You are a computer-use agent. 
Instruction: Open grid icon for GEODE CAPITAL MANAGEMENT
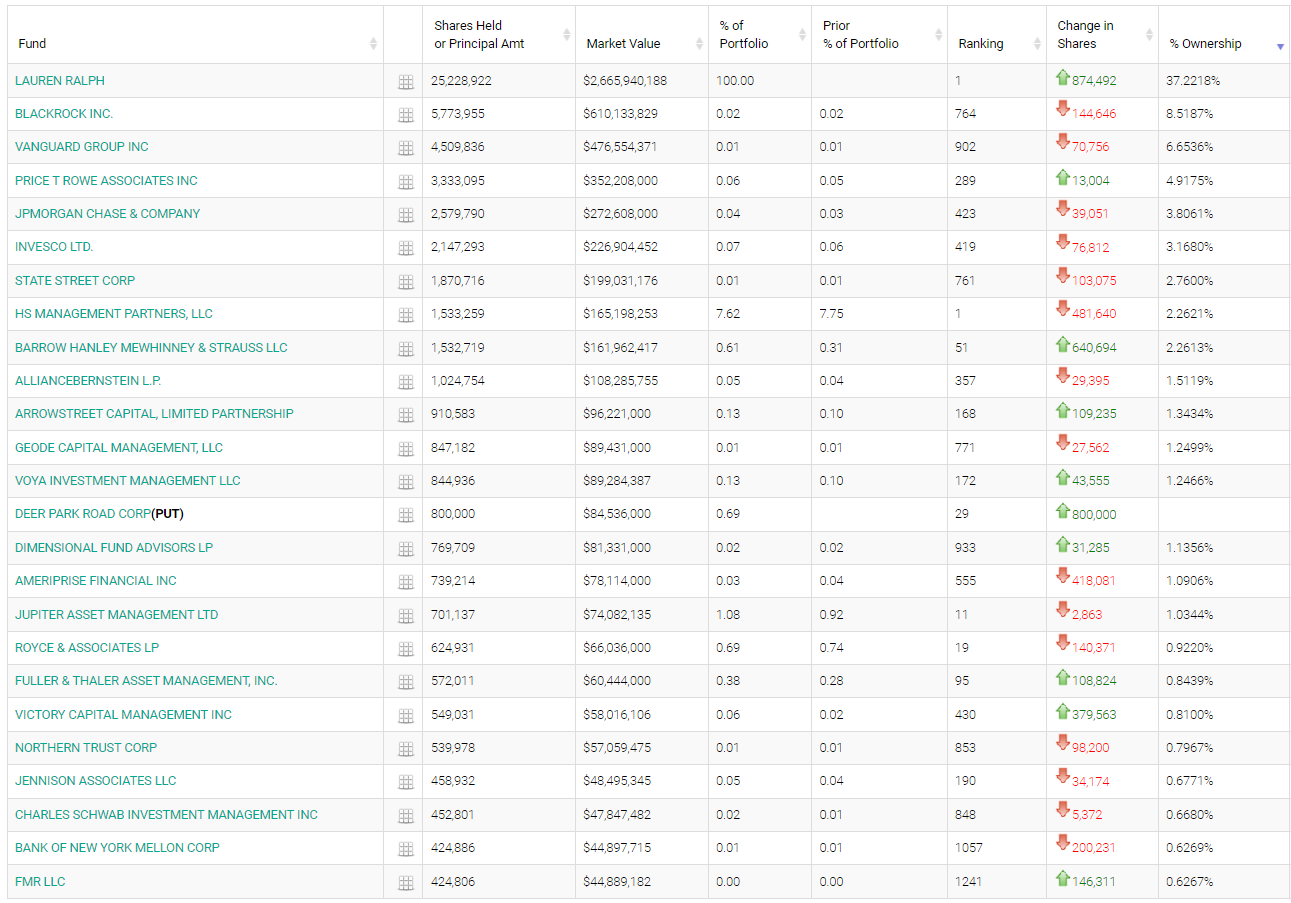click(x=405, y=449)
